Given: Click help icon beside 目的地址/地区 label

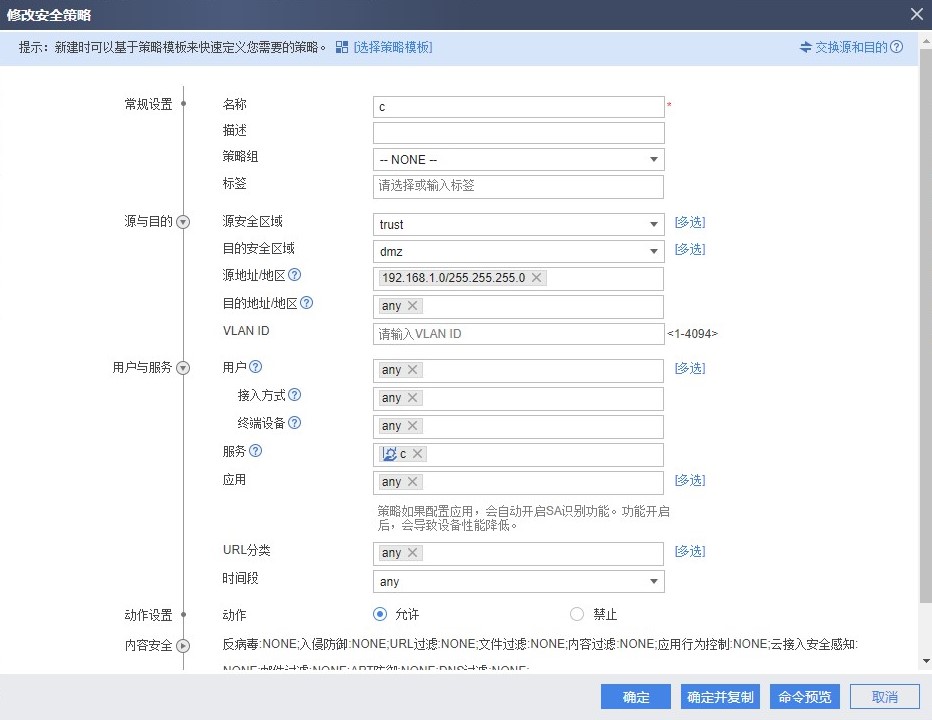Looking at the screenshot, I should (307, 303).
